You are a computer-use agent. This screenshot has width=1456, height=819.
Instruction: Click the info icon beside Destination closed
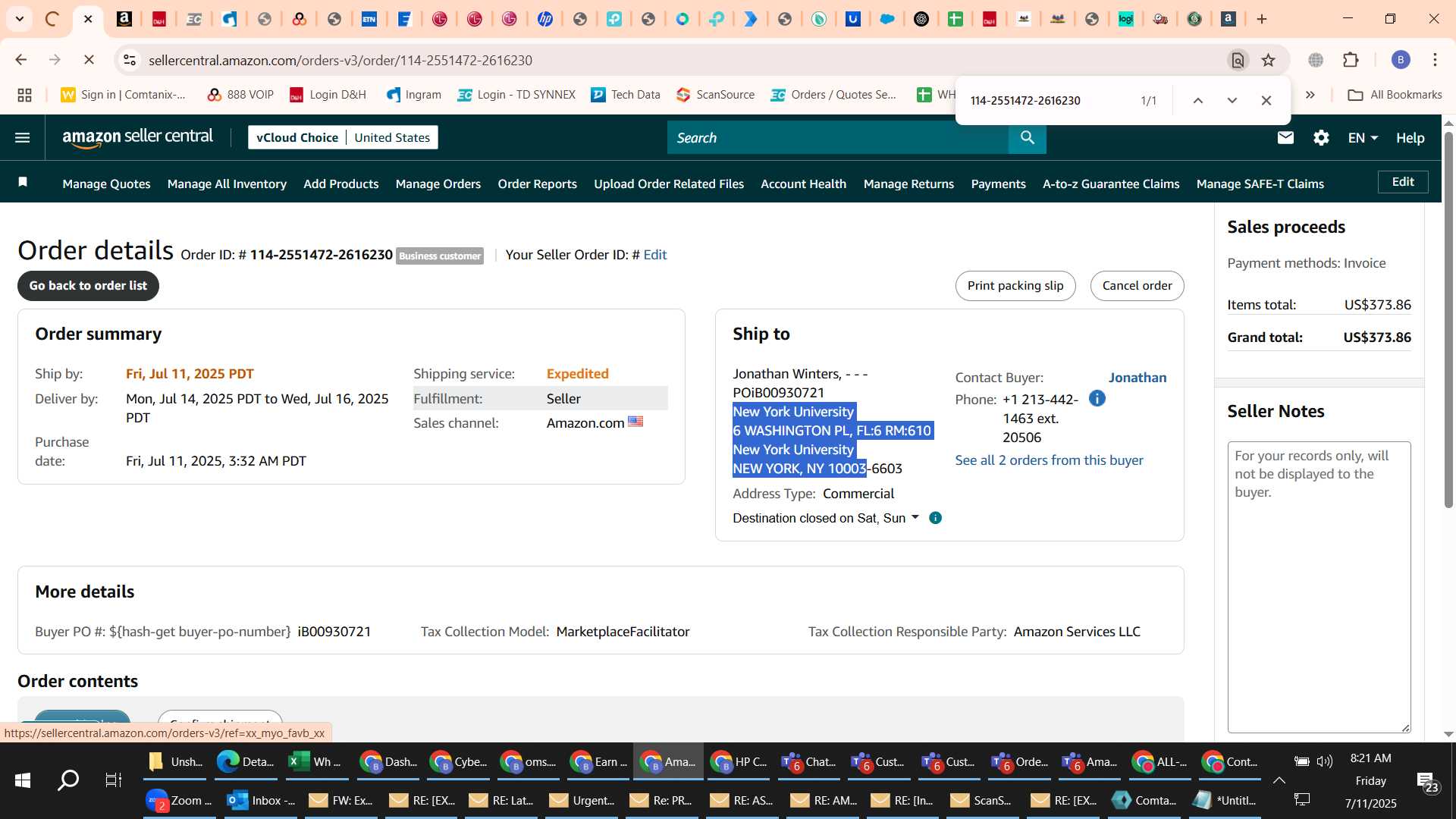(x=936, y=518)
